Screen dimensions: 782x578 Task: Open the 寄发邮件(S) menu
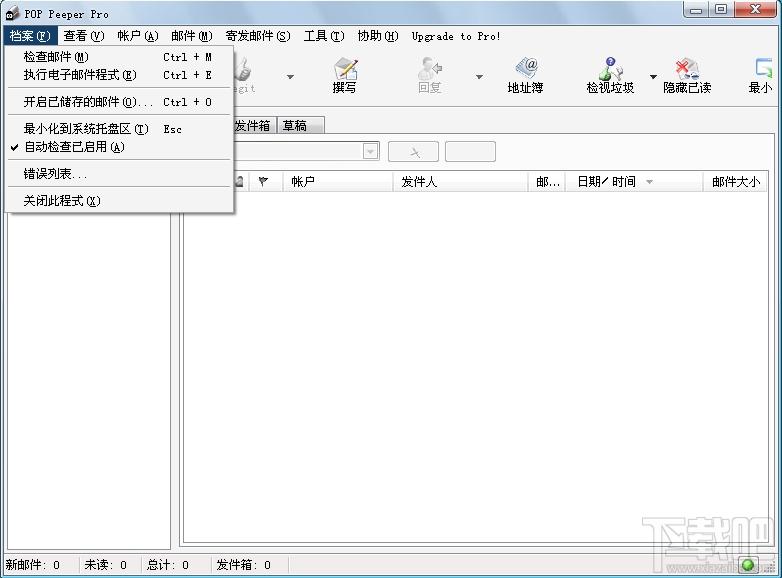pyautogui.click(x=257, y=36)
